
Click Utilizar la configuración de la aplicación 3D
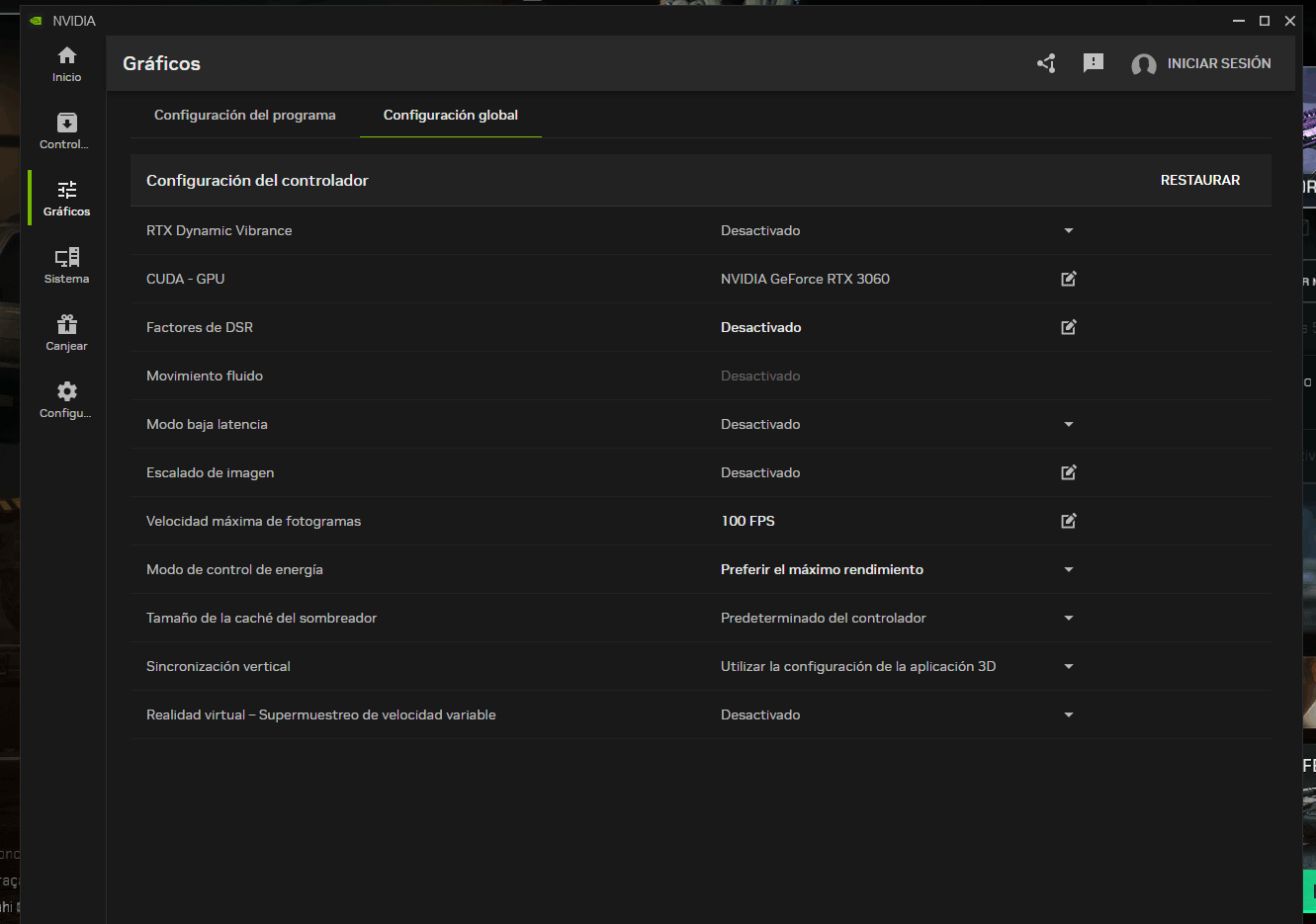pyautogui.click(x=858, y=666)
